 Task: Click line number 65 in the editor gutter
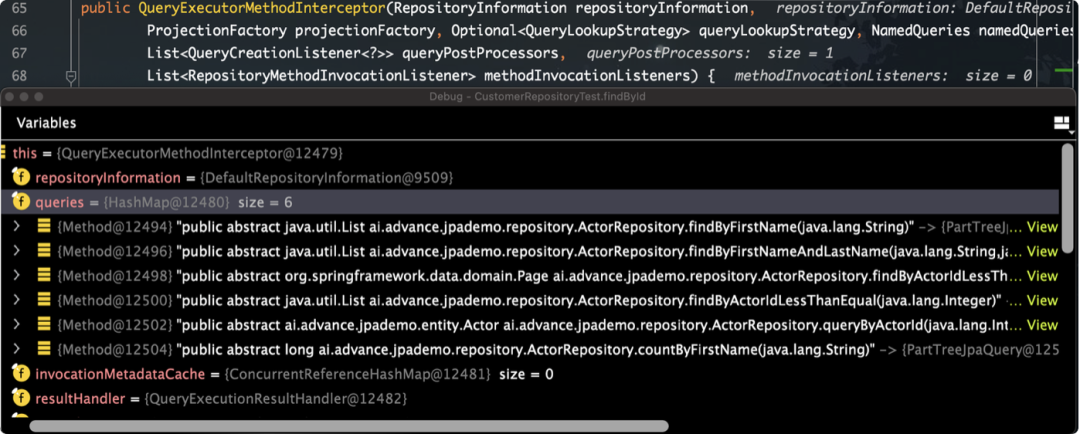click(x=19, y=10)
